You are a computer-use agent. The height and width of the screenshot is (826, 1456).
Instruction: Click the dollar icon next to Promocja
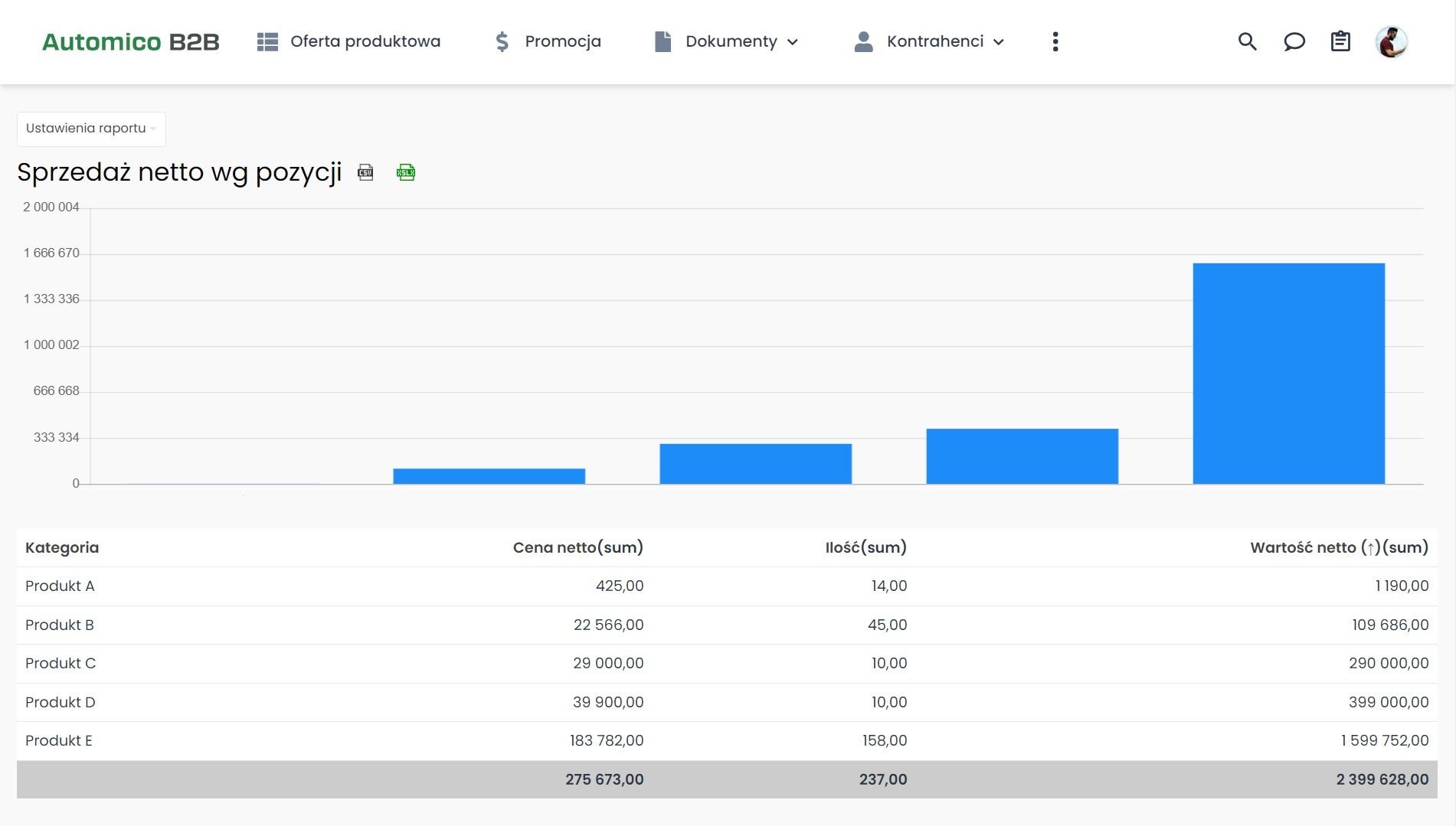click(x=502, y=41)
